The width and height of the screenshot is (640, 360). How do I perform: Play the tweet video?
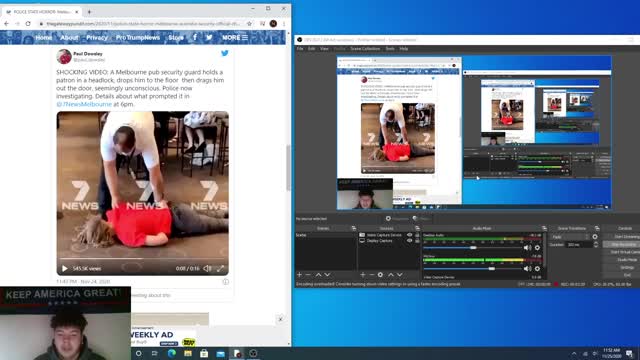(64, 269)
